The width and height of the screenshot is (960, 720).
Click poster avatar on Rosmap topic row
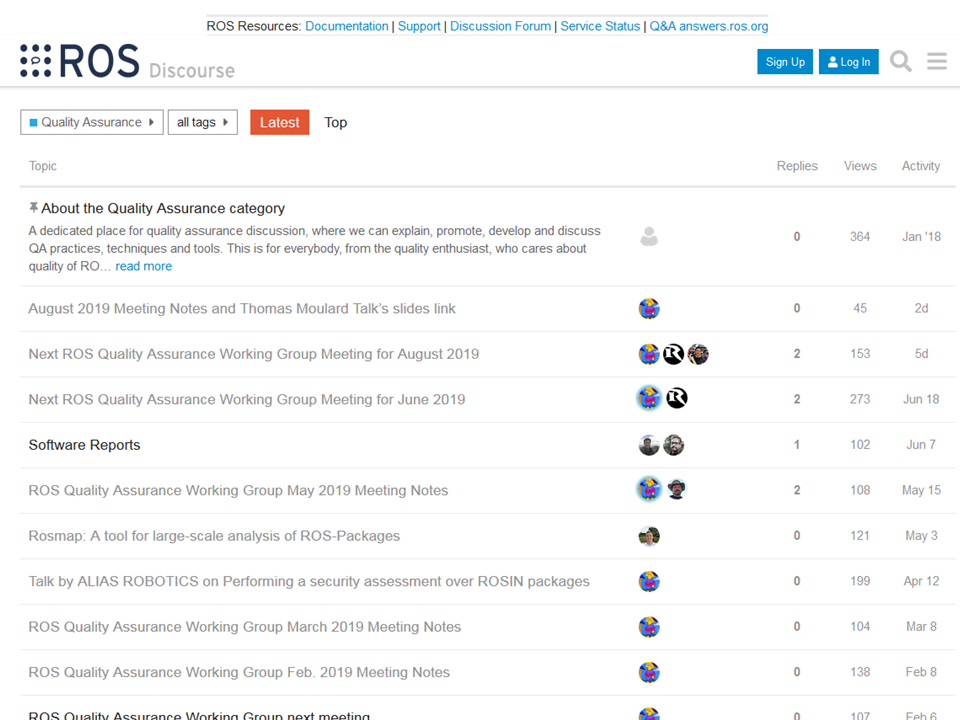[649, 536]
